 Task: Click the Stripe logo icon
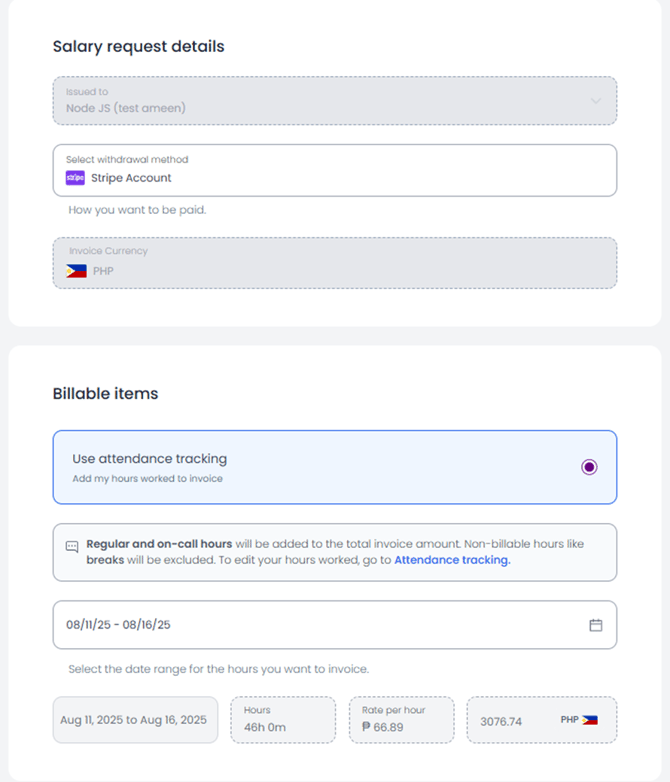(75, 178)
